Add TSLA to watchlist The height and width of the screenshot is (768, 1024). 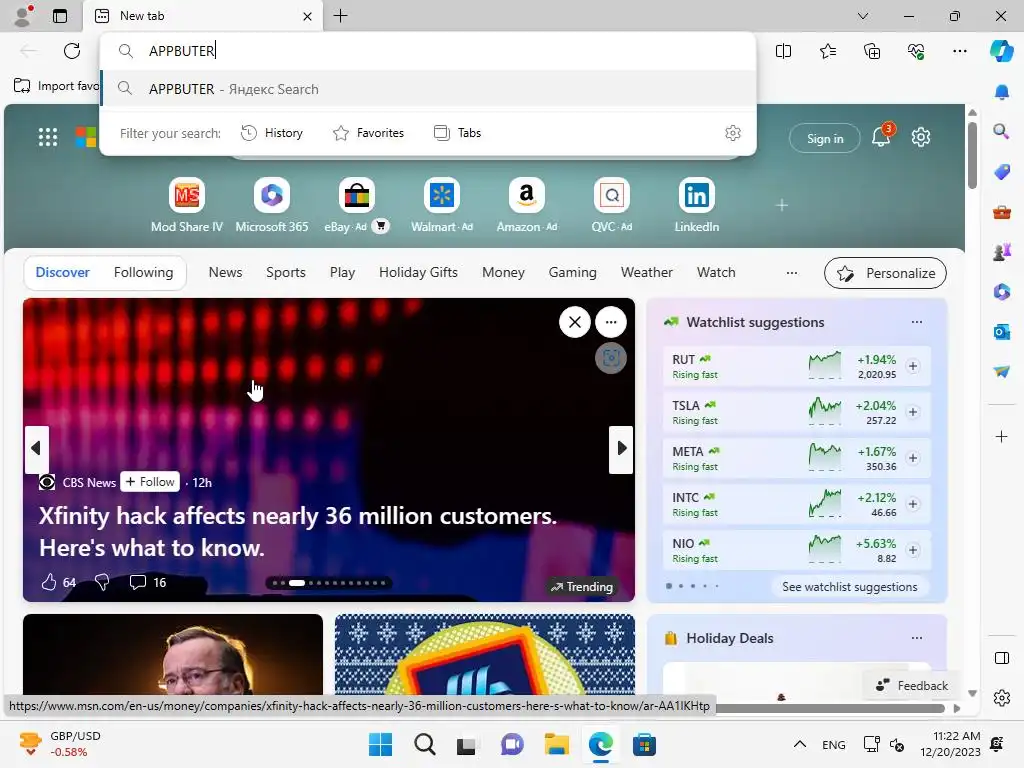click(913, 412)
